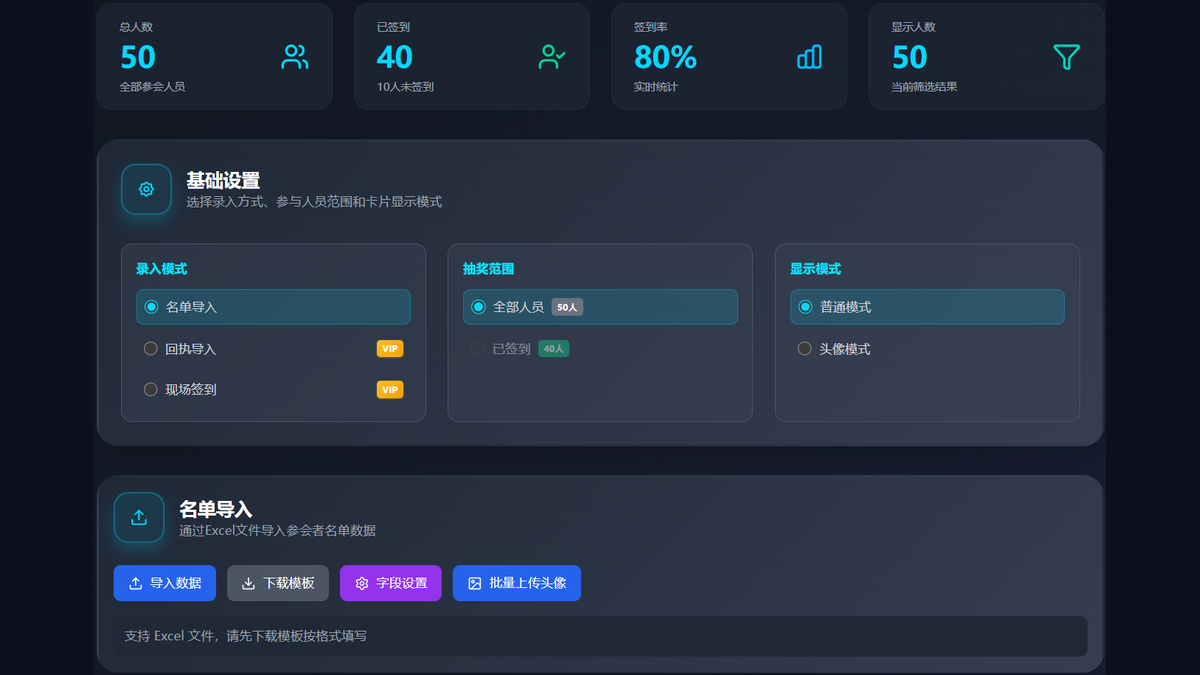Click the 显示模式 section label
Viewport: 1200px width, 675px height.
(x=816, y=269)
